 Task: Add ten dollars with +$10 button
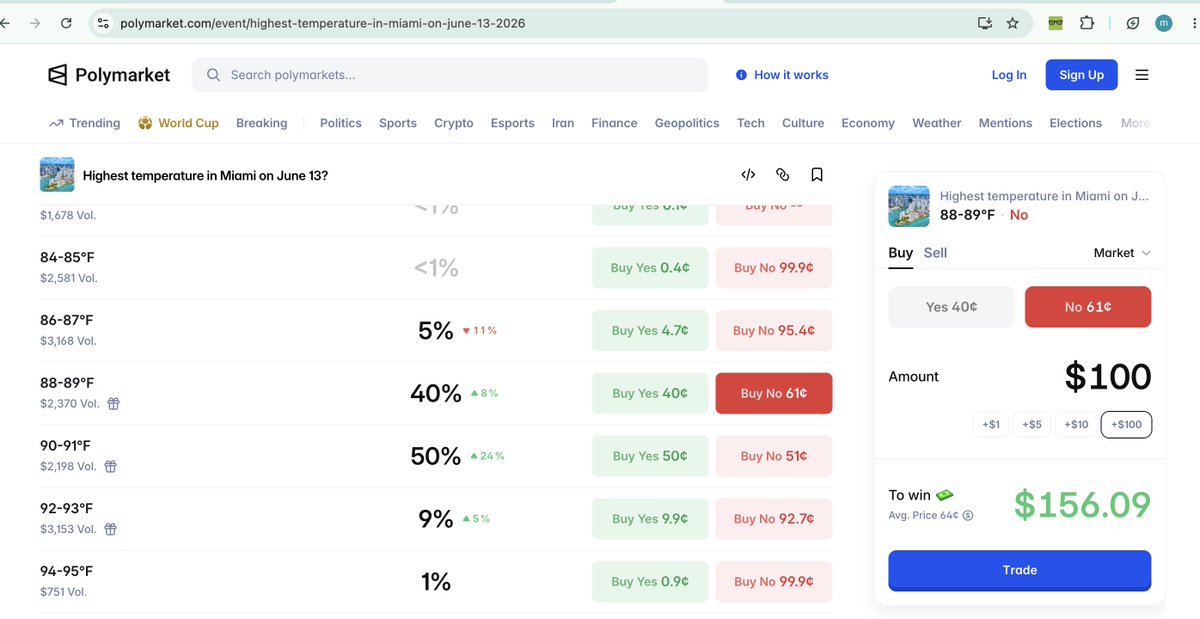(x=1076, y=425)
